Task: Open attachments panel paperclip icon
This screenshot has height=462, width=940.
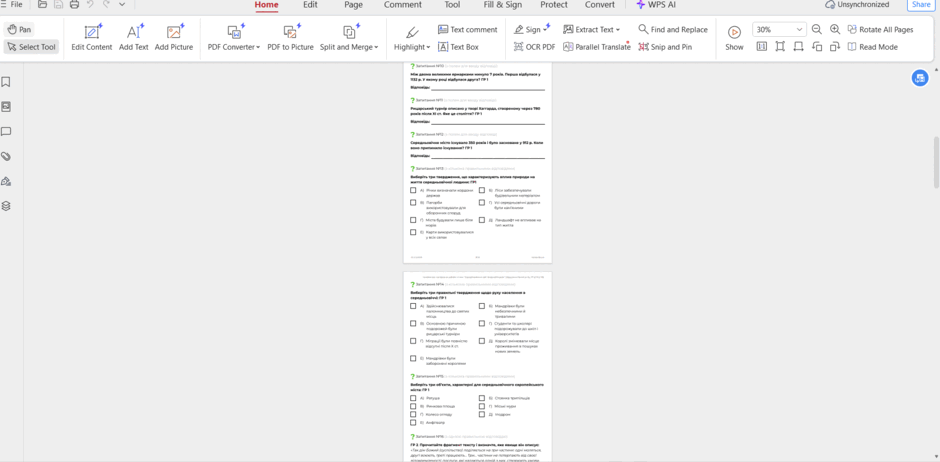Action: (x=6, y=156)
